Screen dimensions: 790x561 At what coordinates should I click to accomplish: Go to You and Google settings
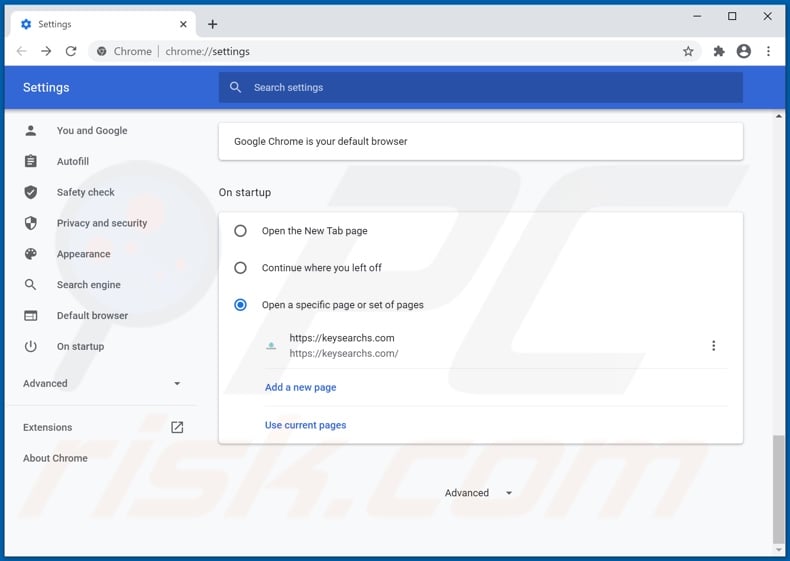[x=92, y=131]
